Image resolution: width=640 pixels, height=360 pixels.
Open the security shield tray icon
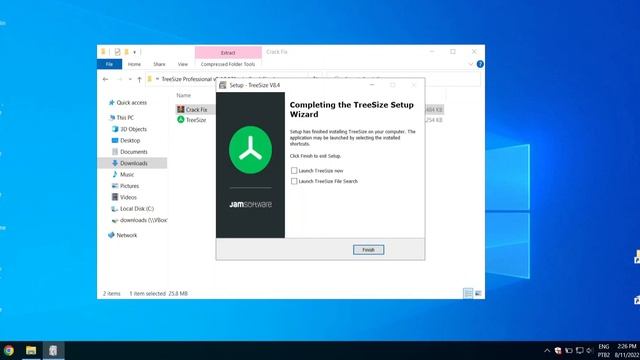(x=558, y=351)
